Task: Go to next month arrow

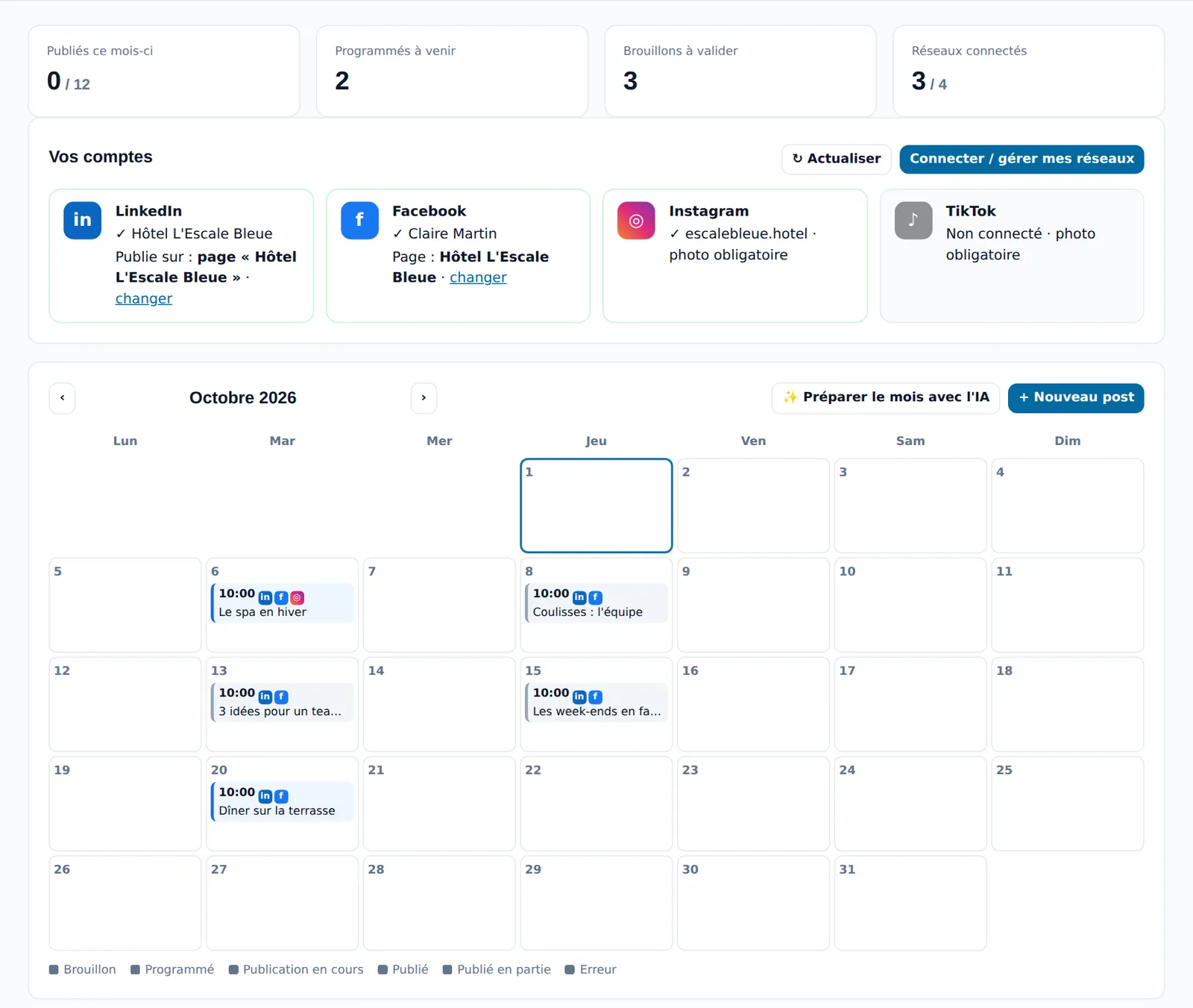Action: (424, 398)
